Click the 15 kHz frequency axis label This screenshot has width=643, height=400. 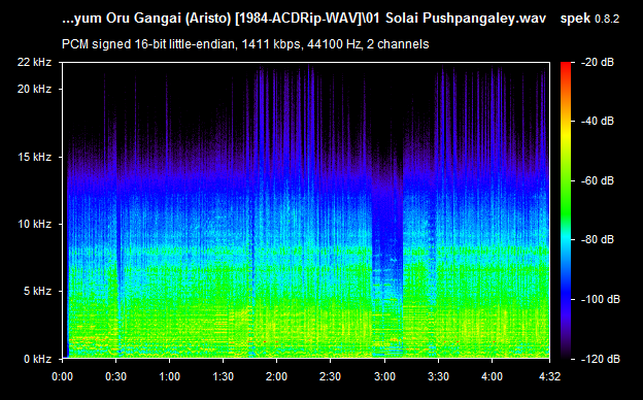coord(34,157)
